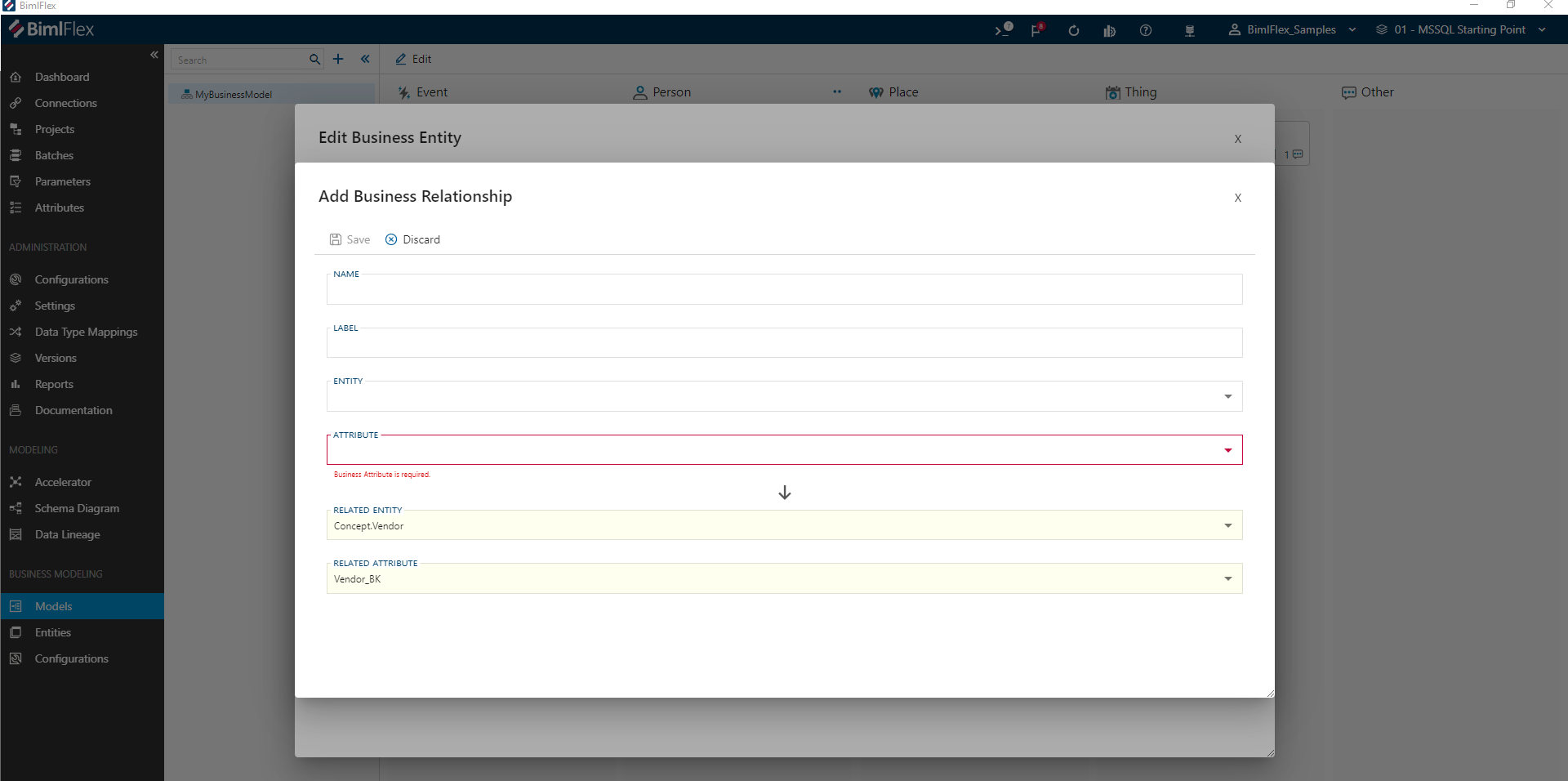1568x781 pixels.
Task: Click the search magnifier icon
Action: (314, 60)
